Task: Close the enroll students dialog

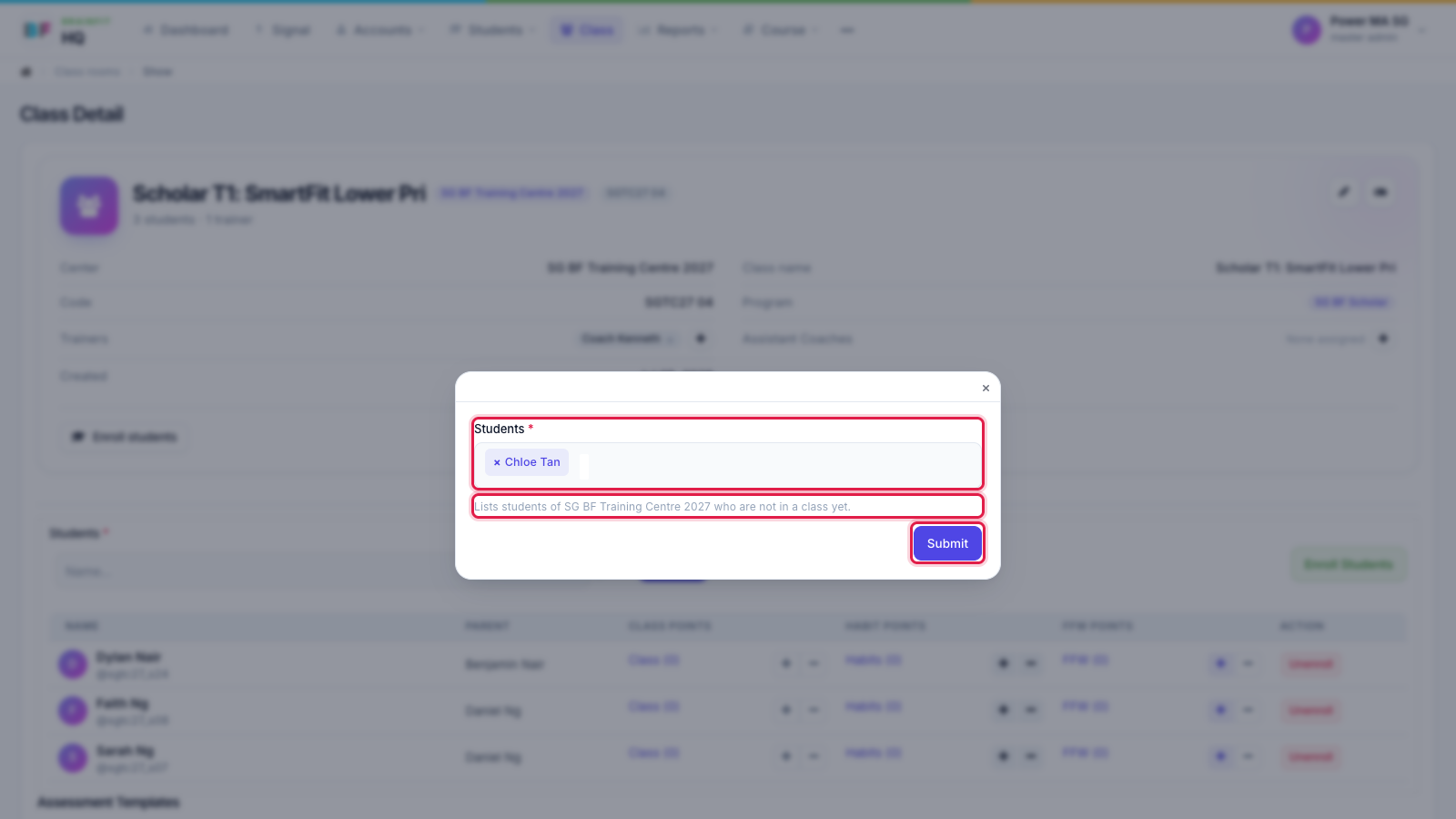Action: (x=986, y=388)
